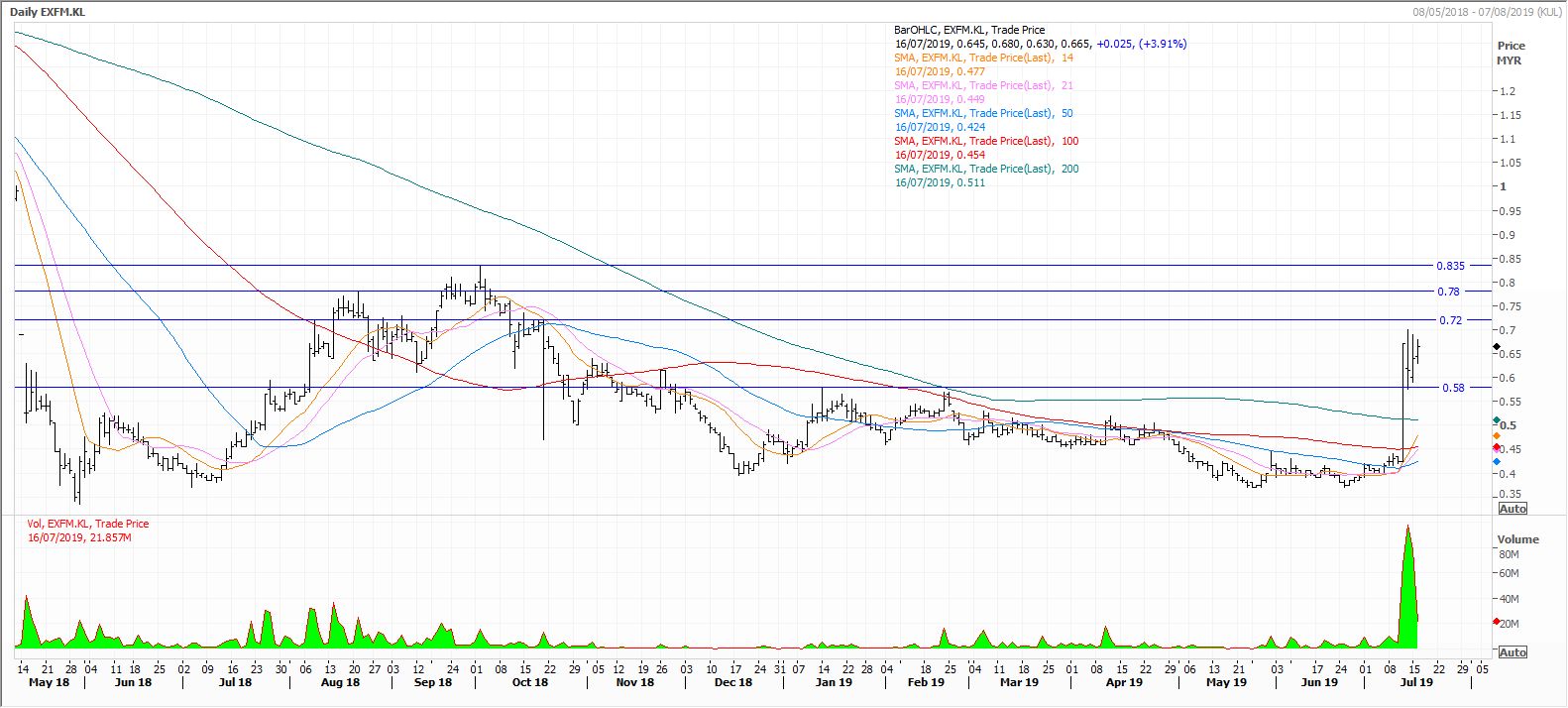Select the orange SMA 14 axis marker
Viewport: 1568px width, 708px height.
(x=1496, y=436)
